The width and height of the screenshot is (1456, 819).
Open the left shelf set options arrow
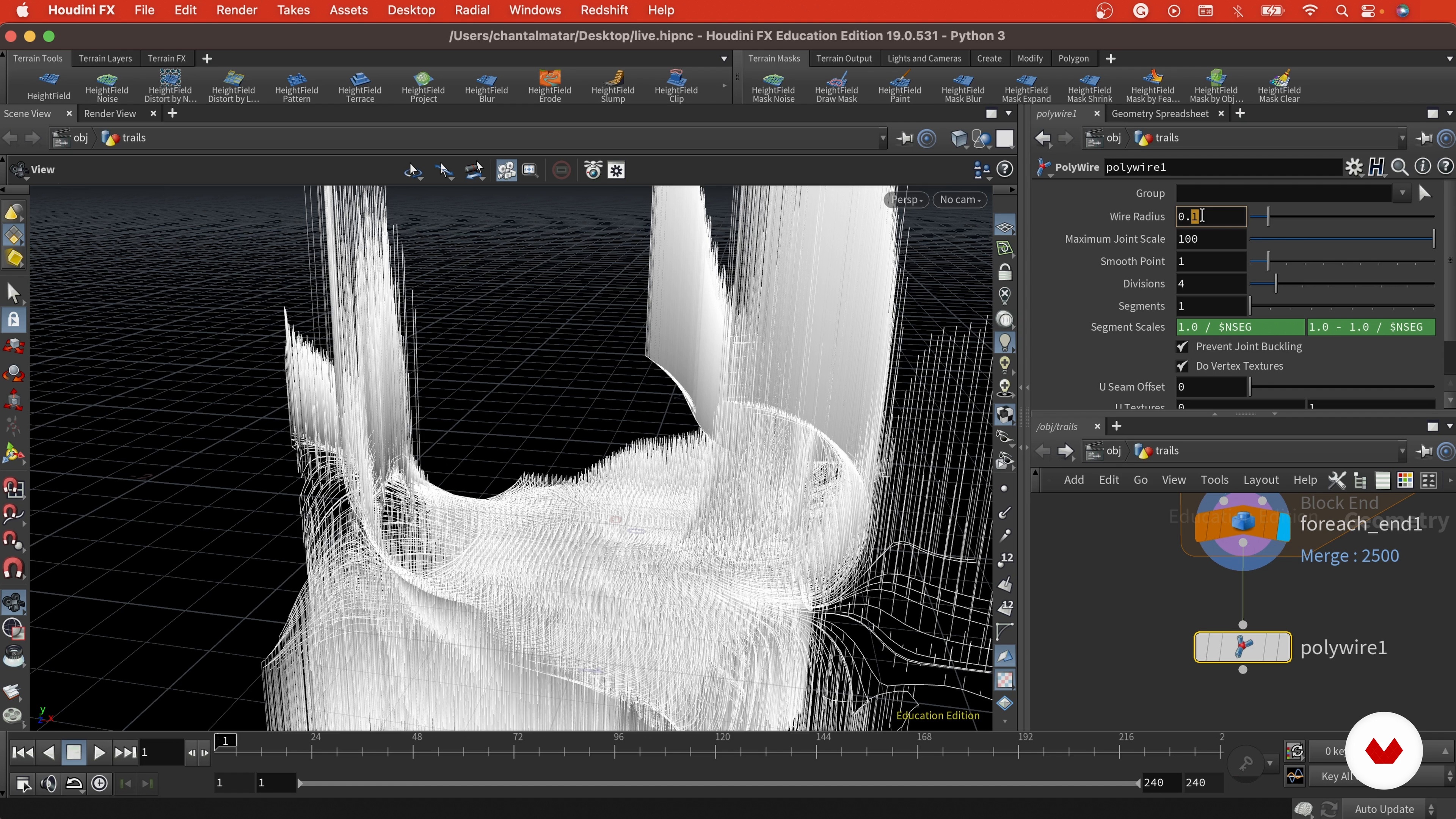(x=724, y=59)
